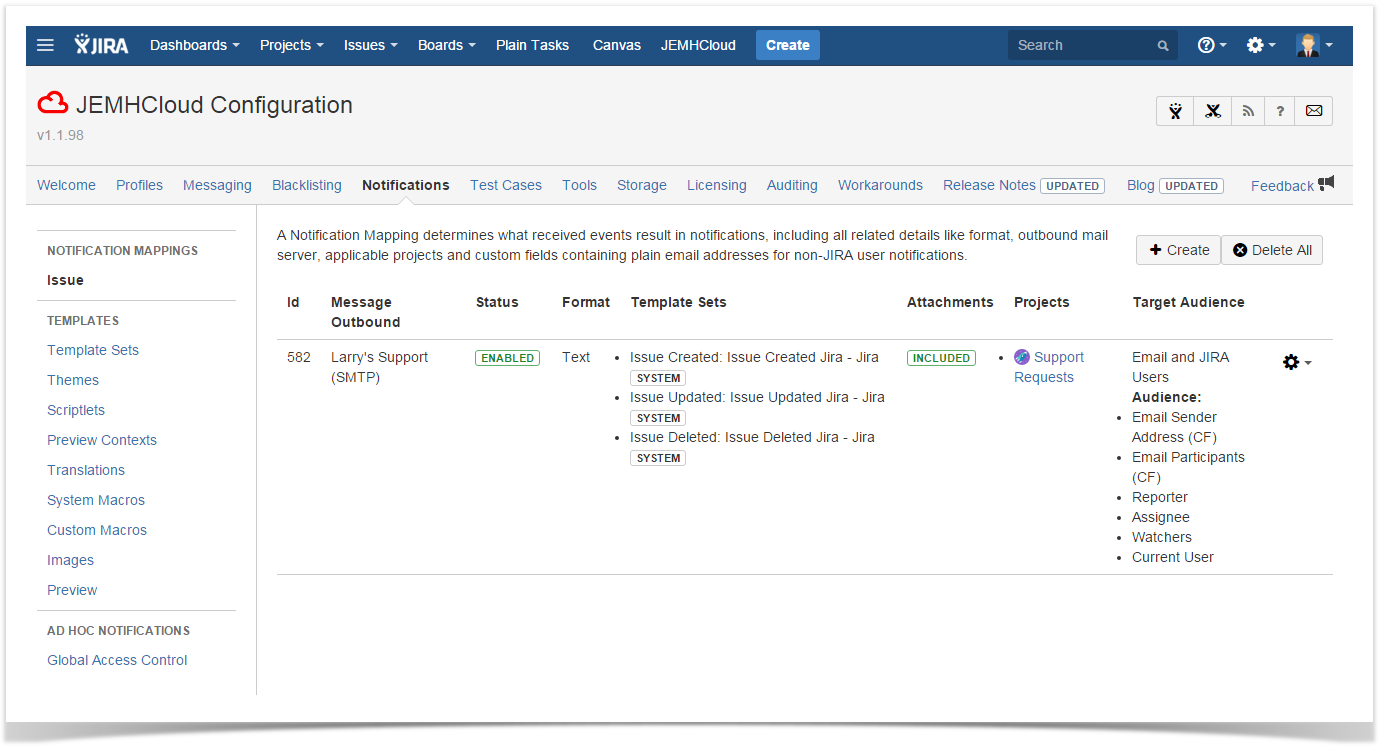
Task: Expand the Dashboards dropdown
Action: point(195,45)
